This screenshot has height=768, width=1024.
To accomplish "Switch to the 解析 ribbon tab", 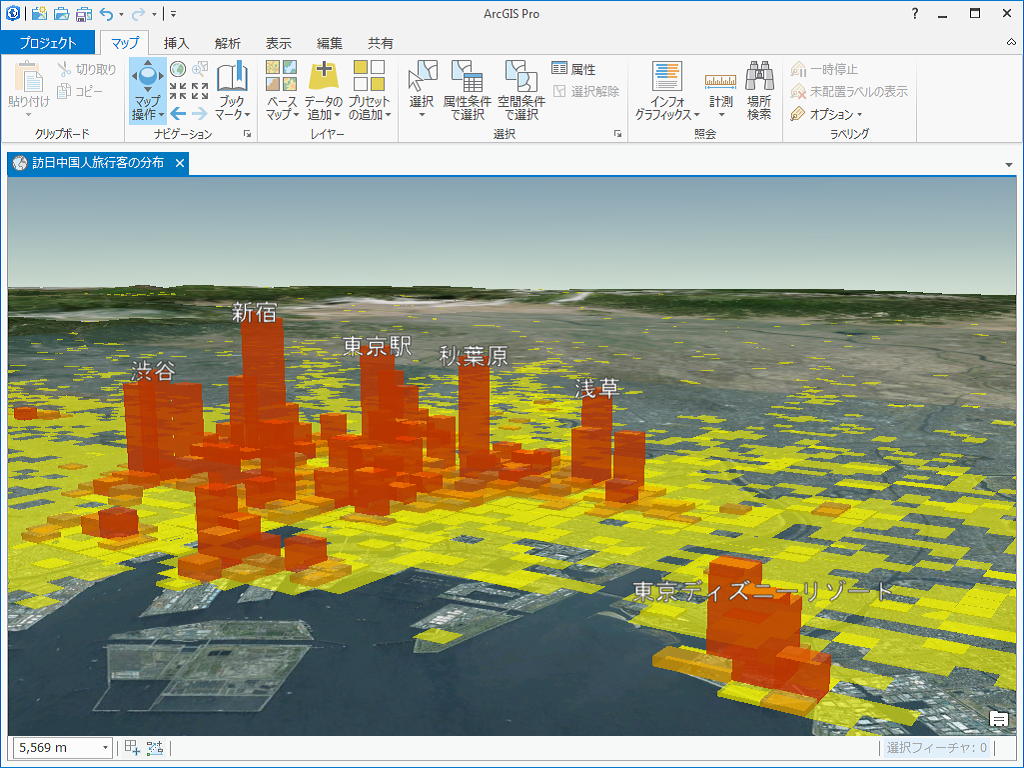I will tap(227, 43).
